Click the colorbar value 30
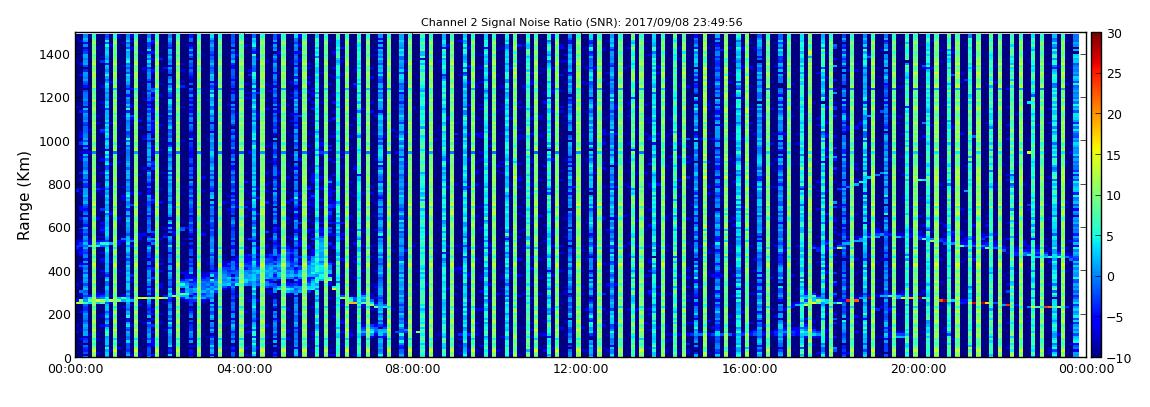 coord(1114,34)
